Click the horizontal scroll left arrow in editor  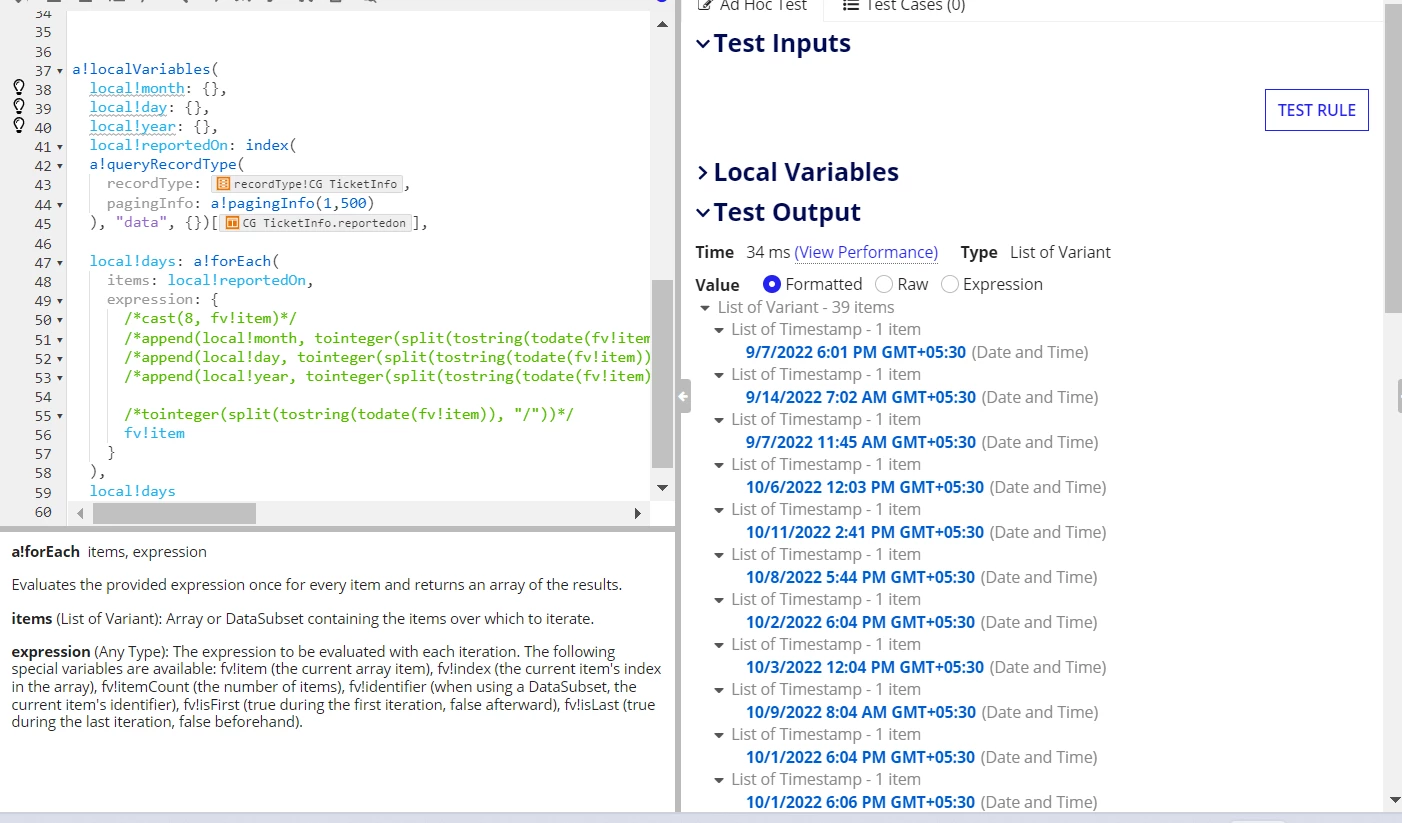(x=81, y=513)
